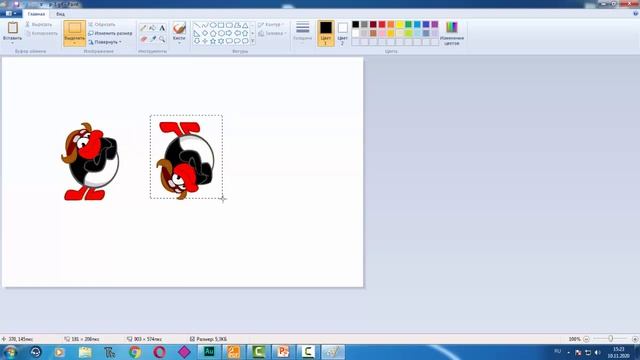Open the shape Fill dropdown
This screenshot has height=360, width=640.
coord(273,33)
